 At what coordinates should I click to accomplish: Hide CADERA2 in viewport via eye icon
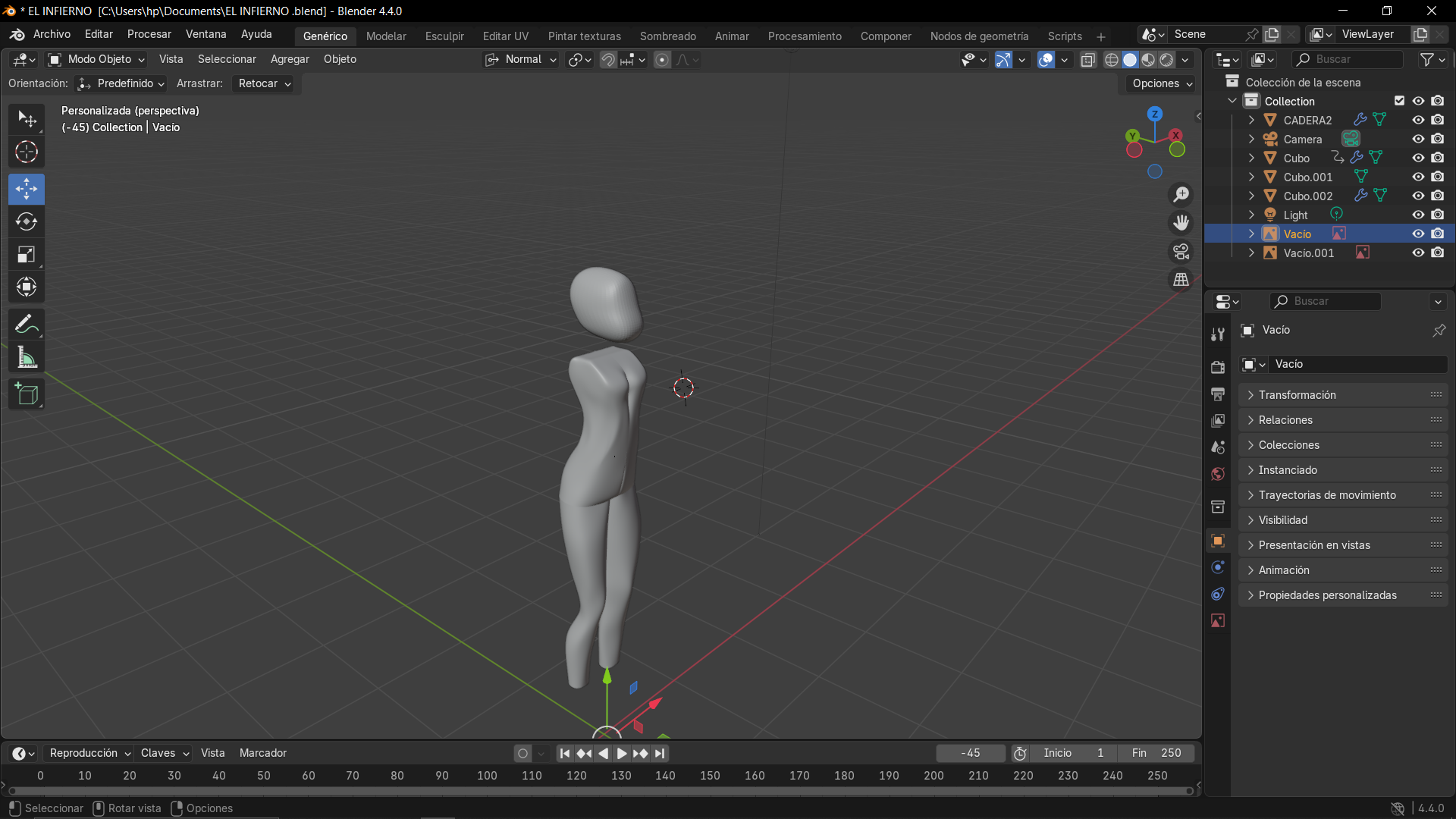(x=1418, y=120)
